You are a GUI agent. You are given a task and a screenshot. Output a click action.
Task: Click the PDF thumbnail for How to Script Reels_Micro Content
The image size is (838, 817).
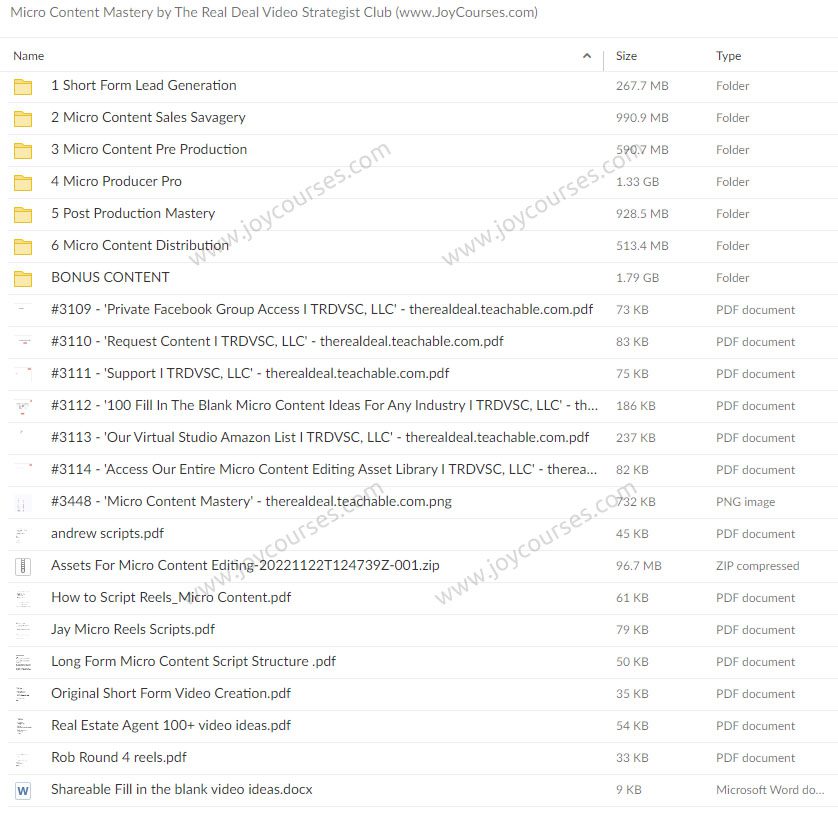coord(23,598)
